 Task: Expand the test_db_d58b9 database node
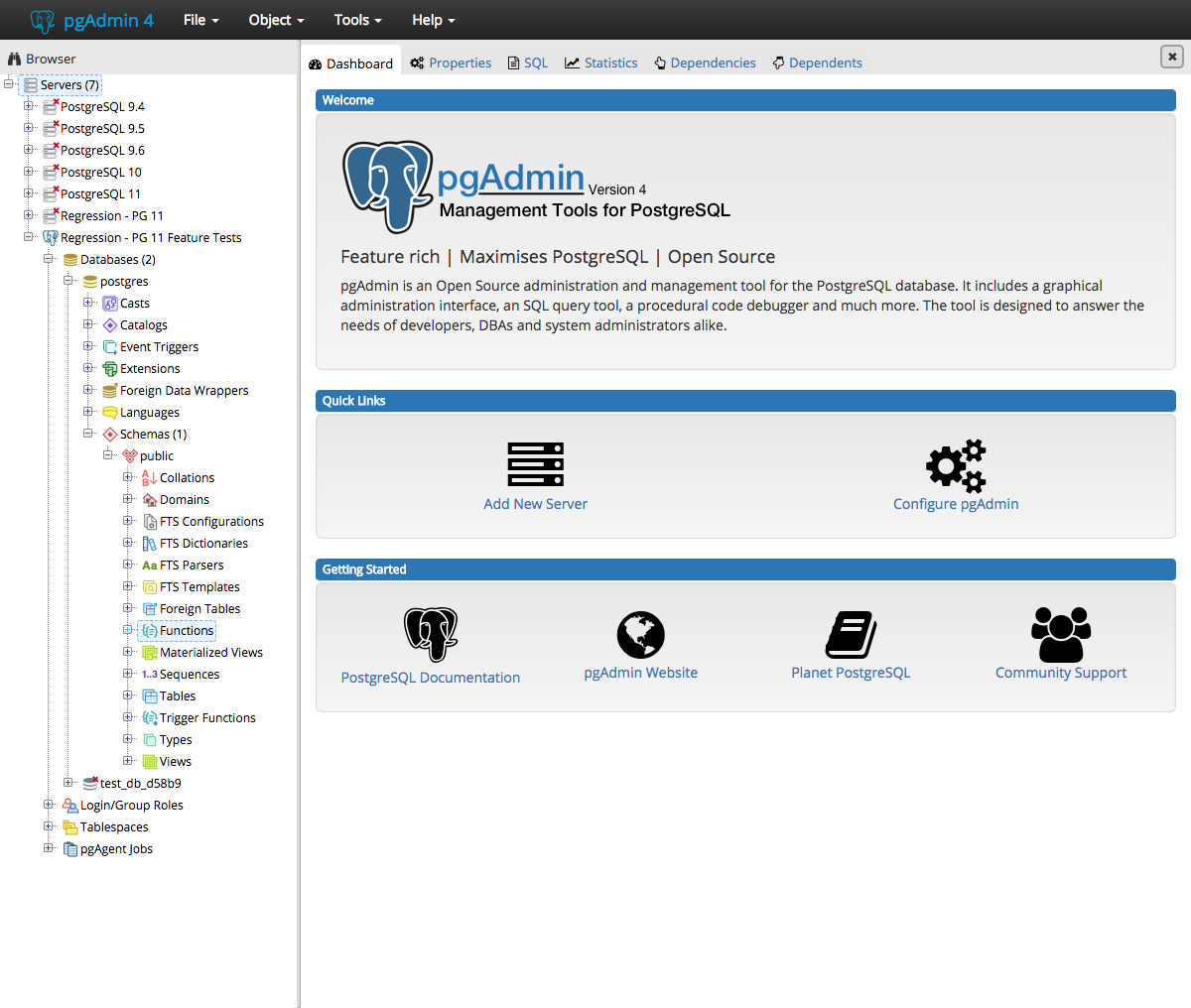pyautogui.click(x=68, y=783)
